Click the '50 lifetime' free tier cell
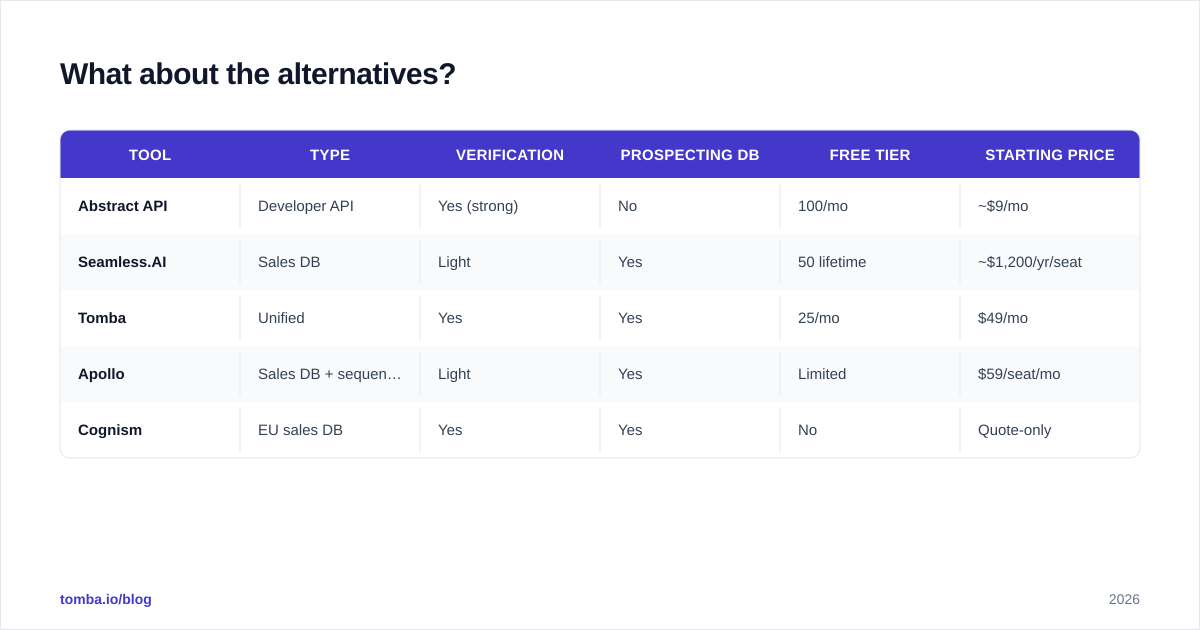This screenshot has width=1200, height=630. coord(870,262)
